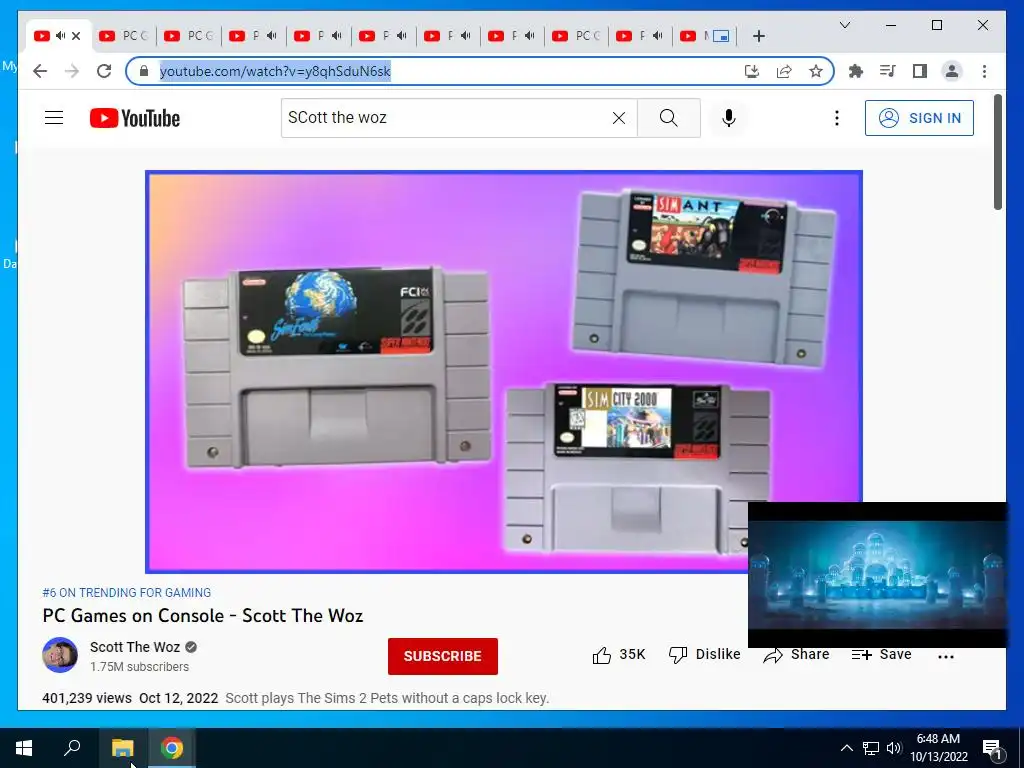Share the video
Viewport: 1024px width, 768px height.
tap(796, 654)
